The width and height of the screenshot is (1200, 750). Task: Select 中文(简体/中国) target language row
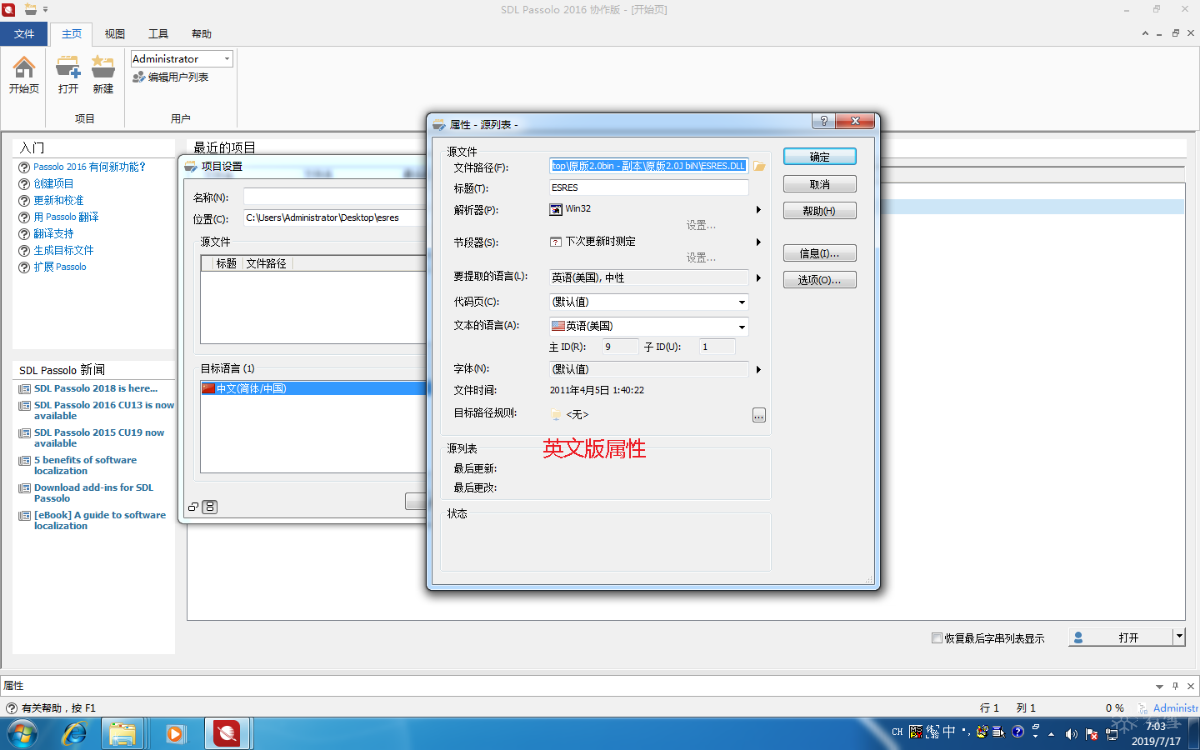click(x=314, y=388)
